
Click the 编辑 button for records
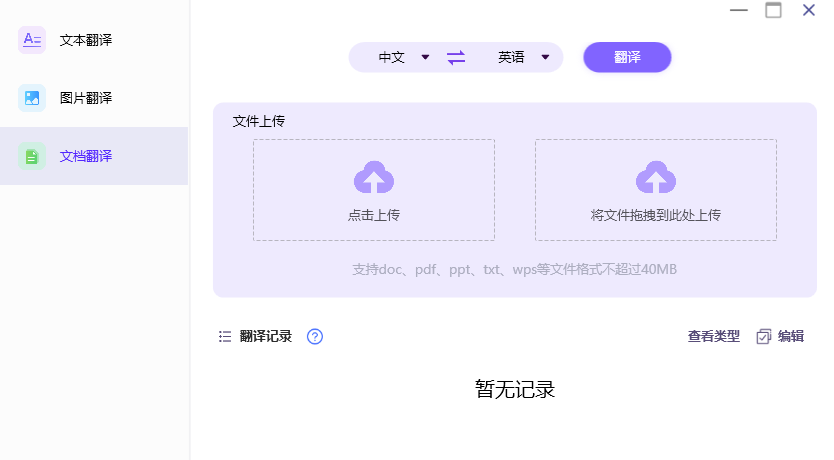[790, 337]
